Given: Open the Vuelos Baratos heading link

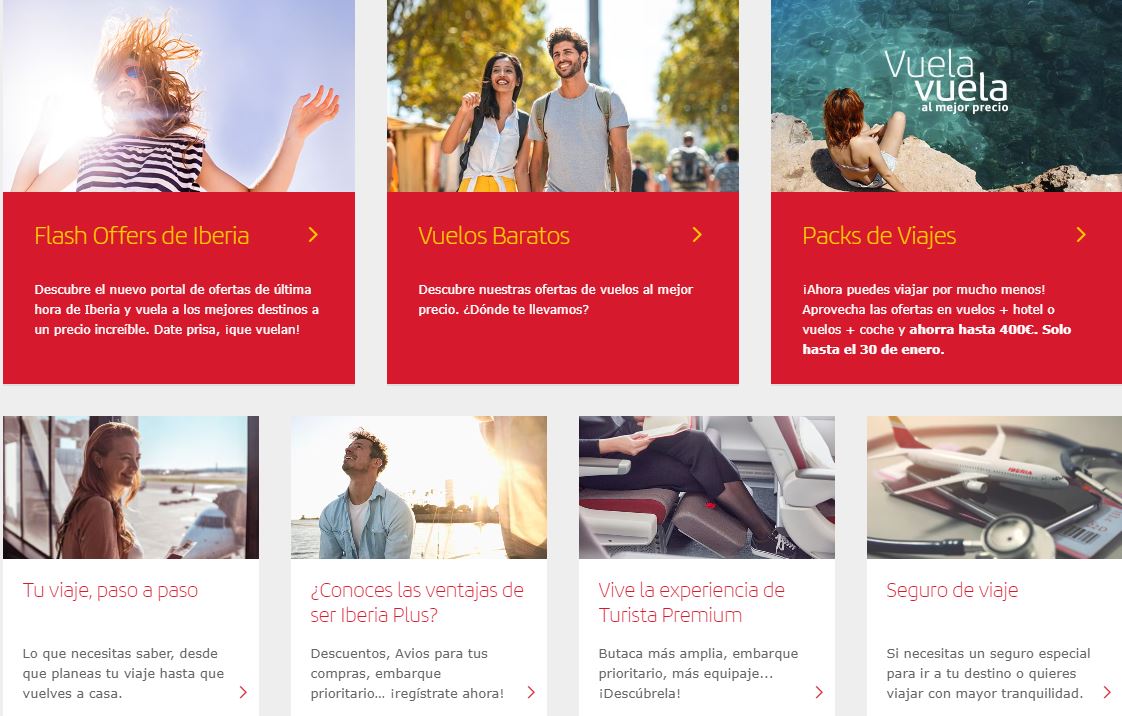Looking at the screenshot, I should pos(494,236).
